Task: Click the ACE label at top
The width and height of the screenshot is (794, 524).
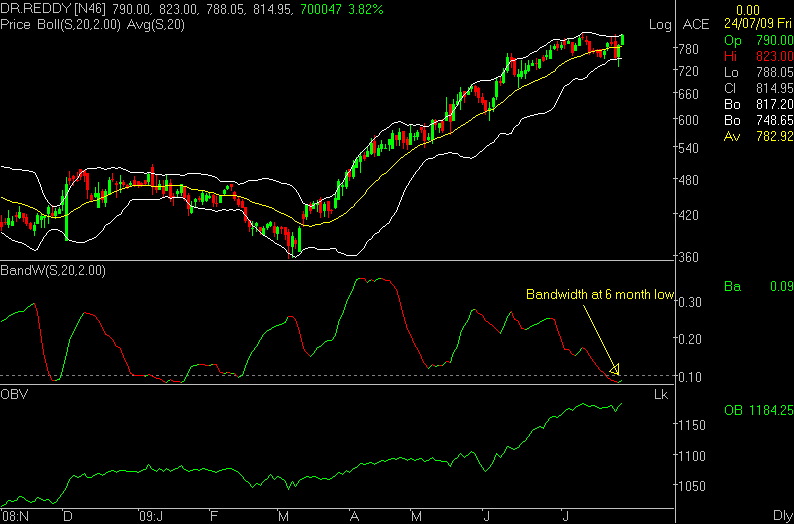Action: 696,24
